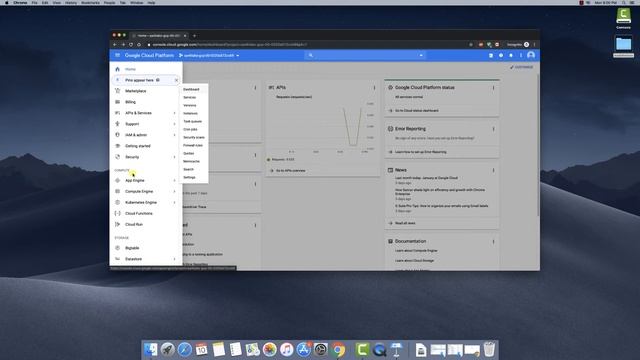
Task: Open a new browser tab
Action: tap(194, 36)
